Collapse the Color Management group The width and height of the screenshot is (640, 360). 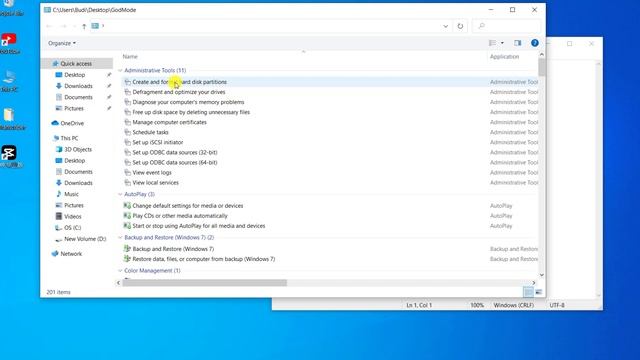coord(120,271)
